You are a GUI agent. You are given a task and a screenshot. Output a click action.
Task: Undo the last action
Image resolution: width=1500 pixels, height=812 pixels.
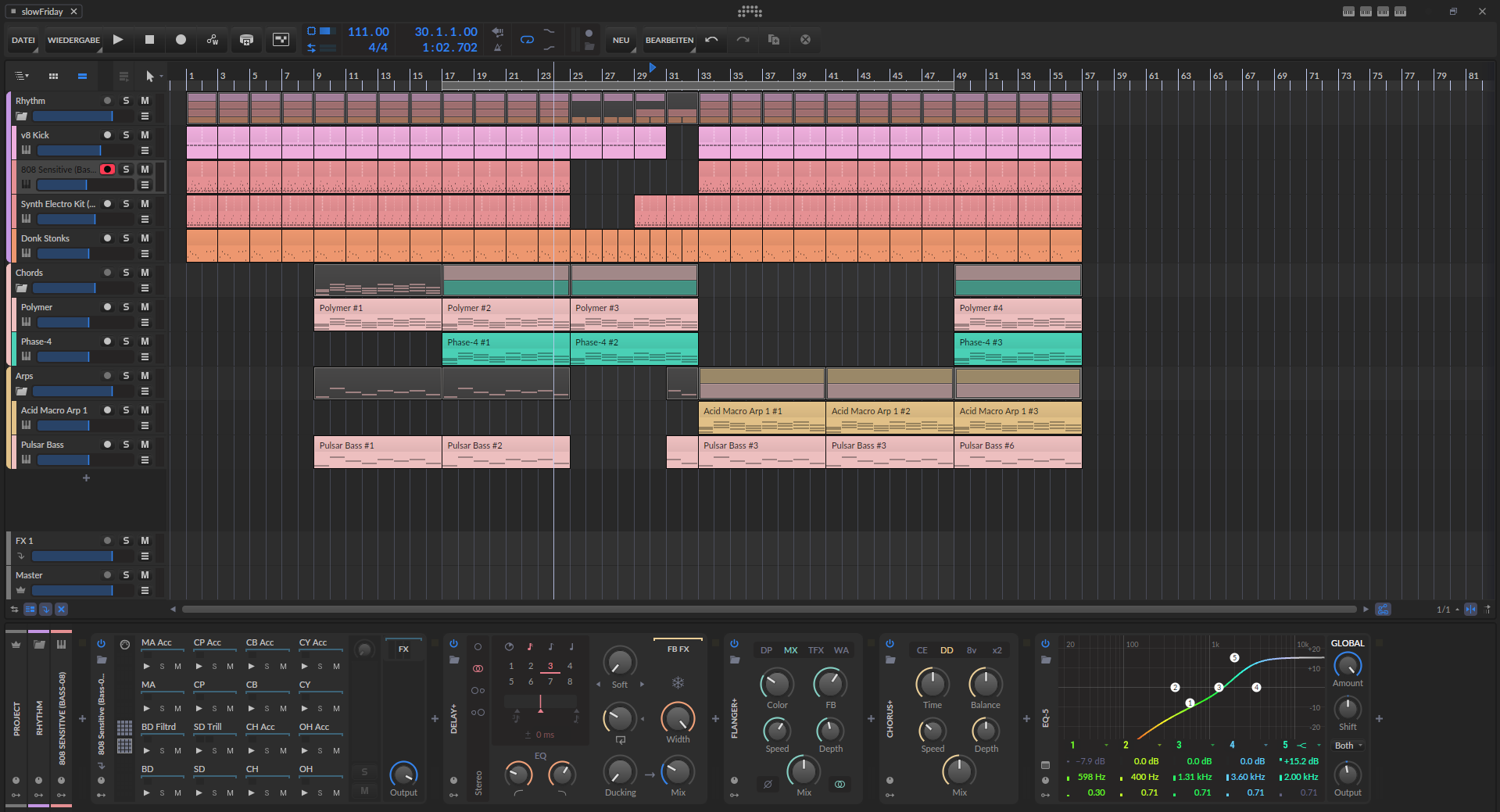[711, 40]
